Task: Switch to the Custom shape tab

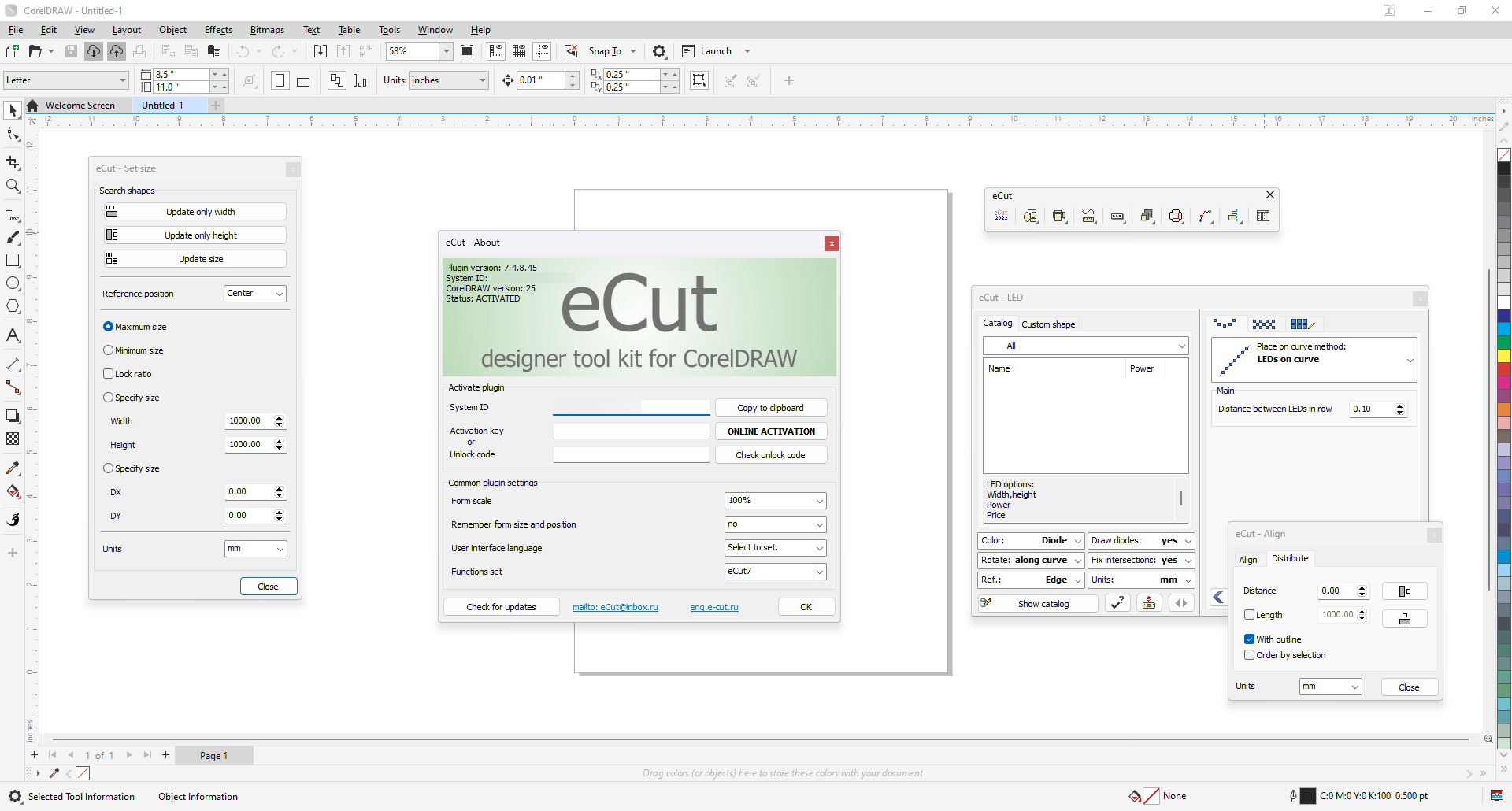Action: (x=1048, y=324)
